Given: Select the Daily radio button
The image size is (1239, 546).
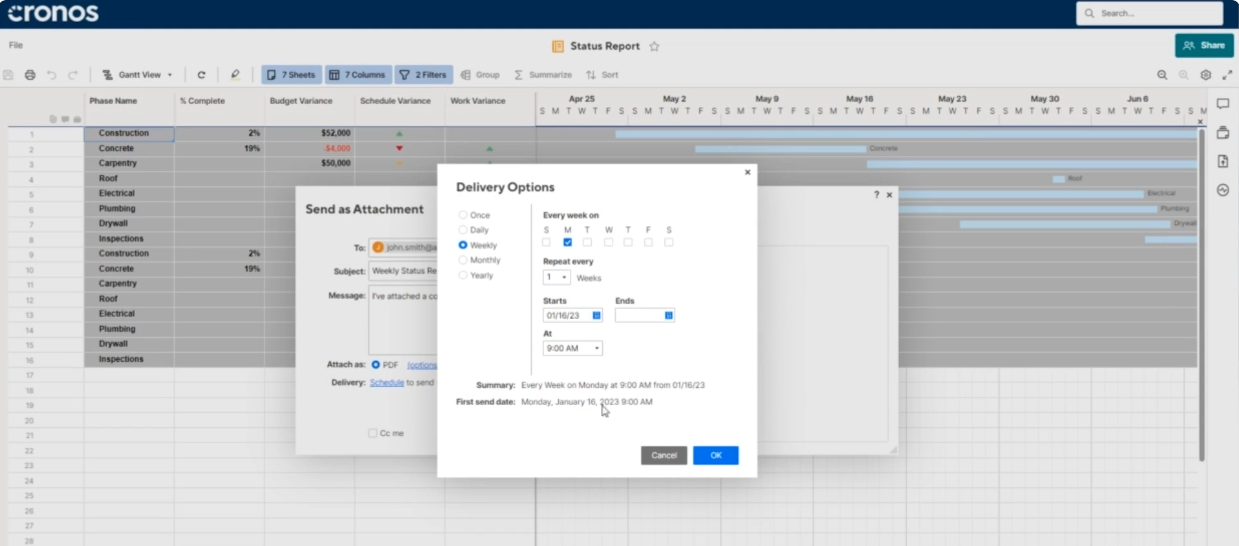Looking at the screenshot, I should click(x=463, y=230).
